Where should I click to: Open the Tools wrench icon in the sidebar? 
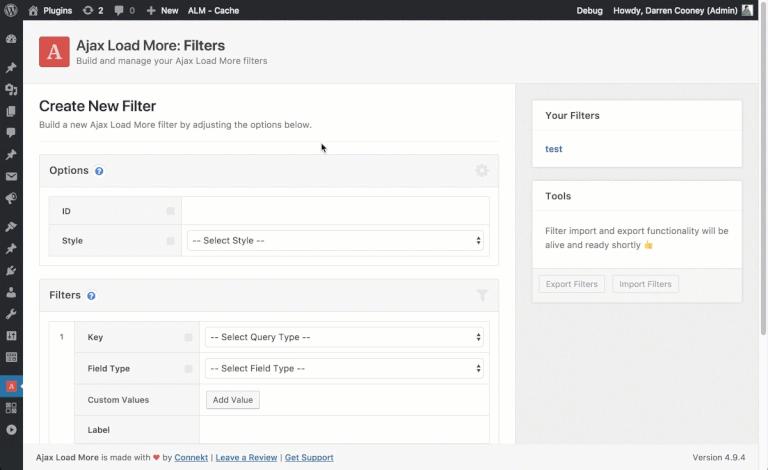click(11, 314)
